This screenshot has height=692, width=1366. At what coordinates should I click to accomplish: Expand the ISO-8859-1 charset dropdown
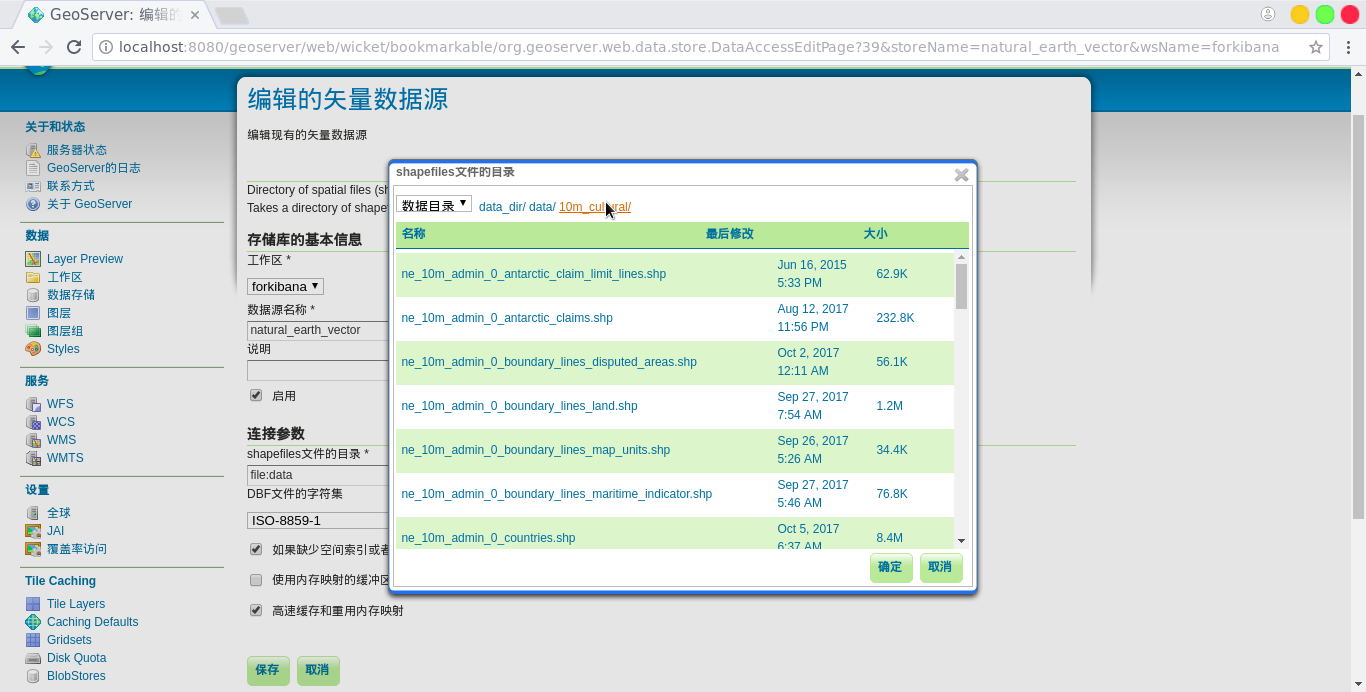316,521
